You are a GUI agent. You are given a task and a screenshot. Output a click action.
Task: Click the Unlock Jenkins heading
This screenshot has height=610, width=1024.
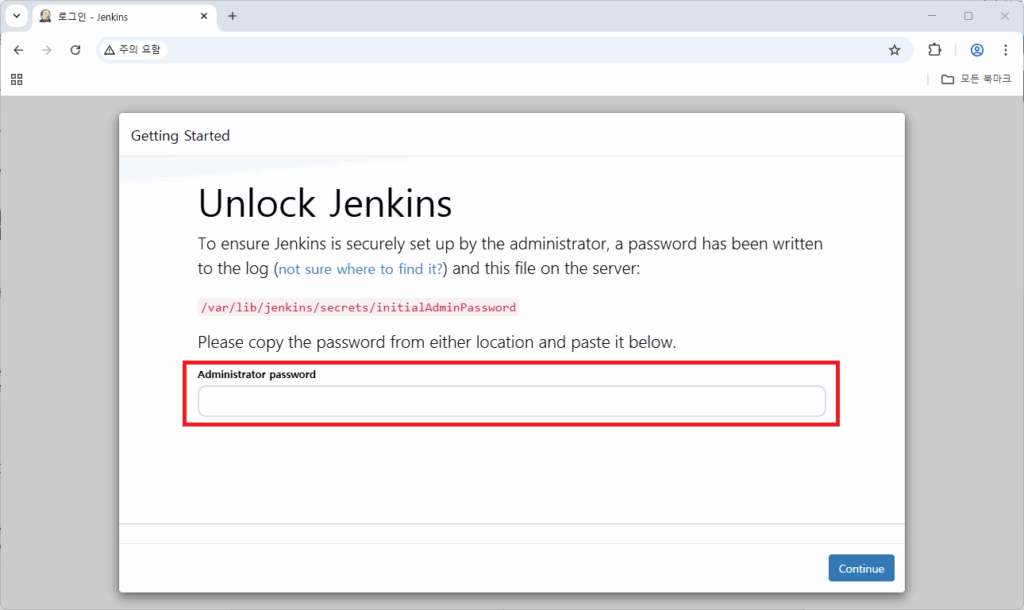pyautogui.click(x=325, y=203)
